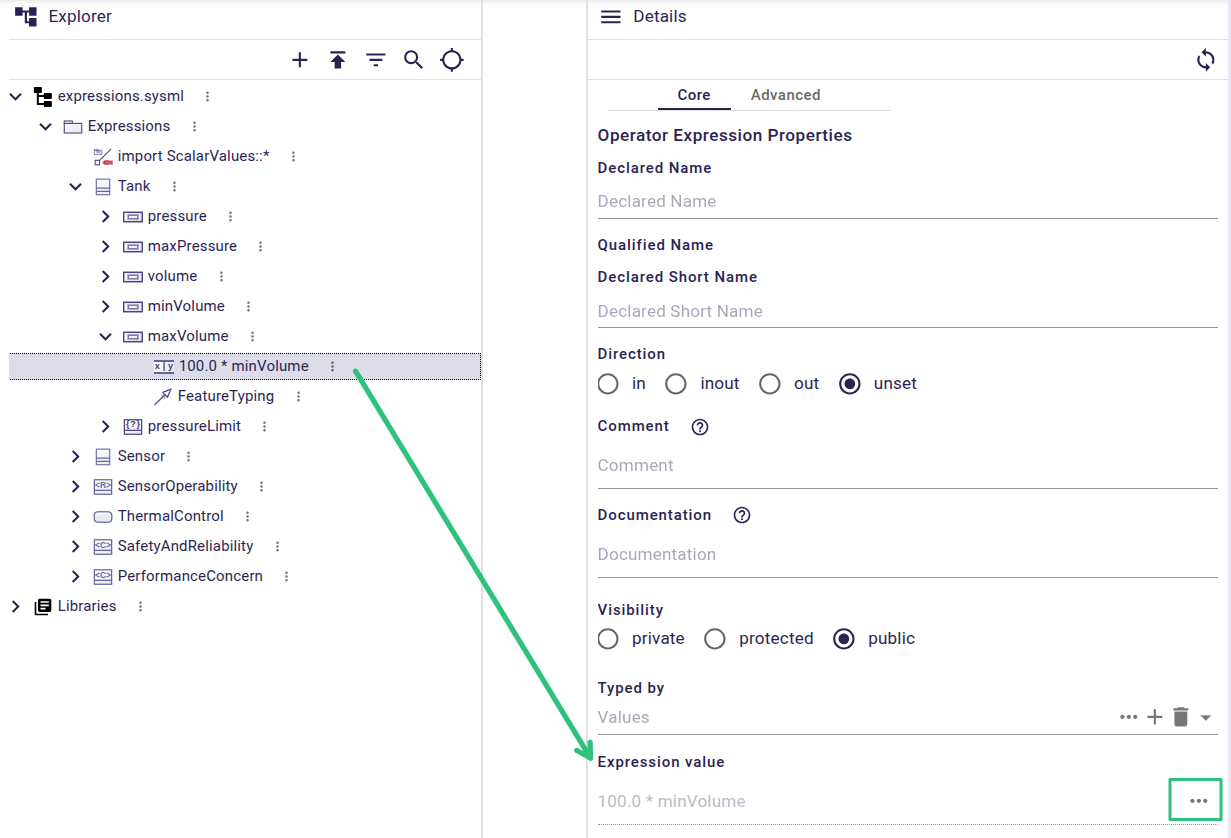The width and height of the screenshot is (1231, 838).
Task: Click the refresh icon in Details panel
Action: point(1206,60)
